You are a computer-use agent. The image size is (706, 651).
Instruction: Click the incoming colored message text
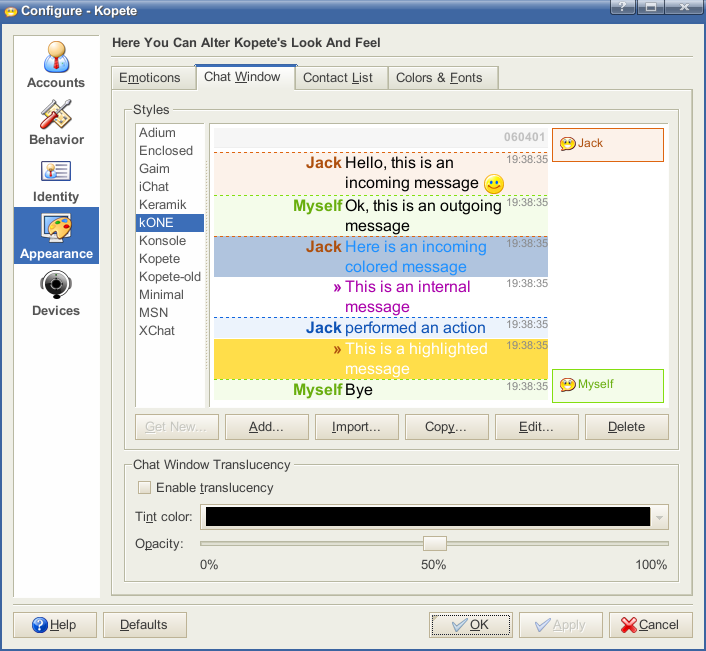coord(416,257)
